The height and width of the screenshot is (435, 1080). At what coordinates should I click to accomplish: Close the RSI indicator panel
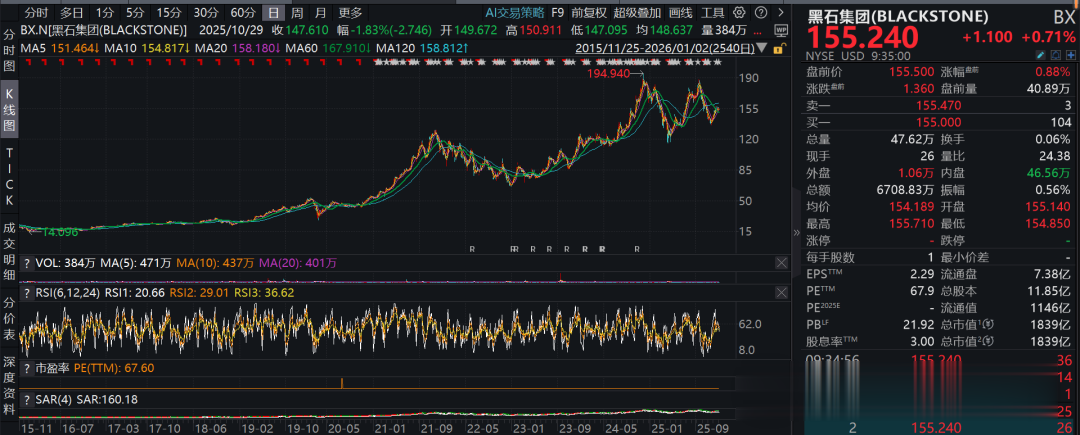click(x=780, y=293)
